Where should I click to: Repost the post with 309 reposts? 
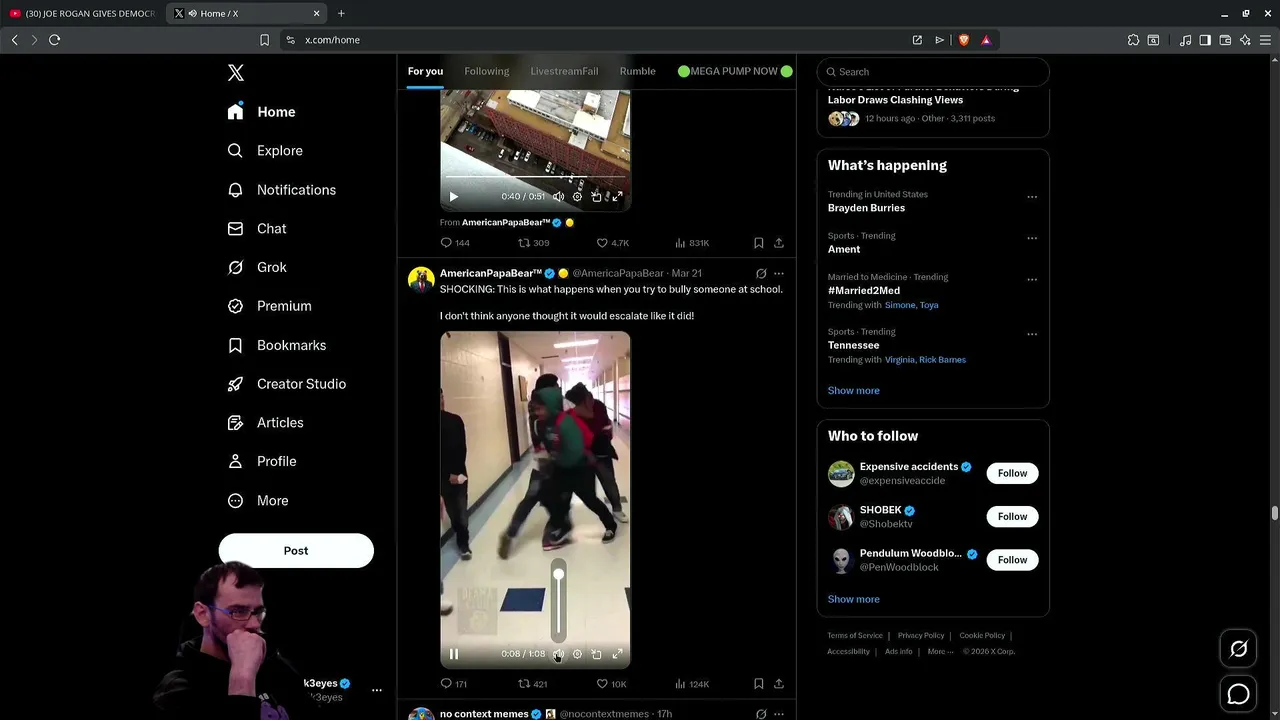533,243
